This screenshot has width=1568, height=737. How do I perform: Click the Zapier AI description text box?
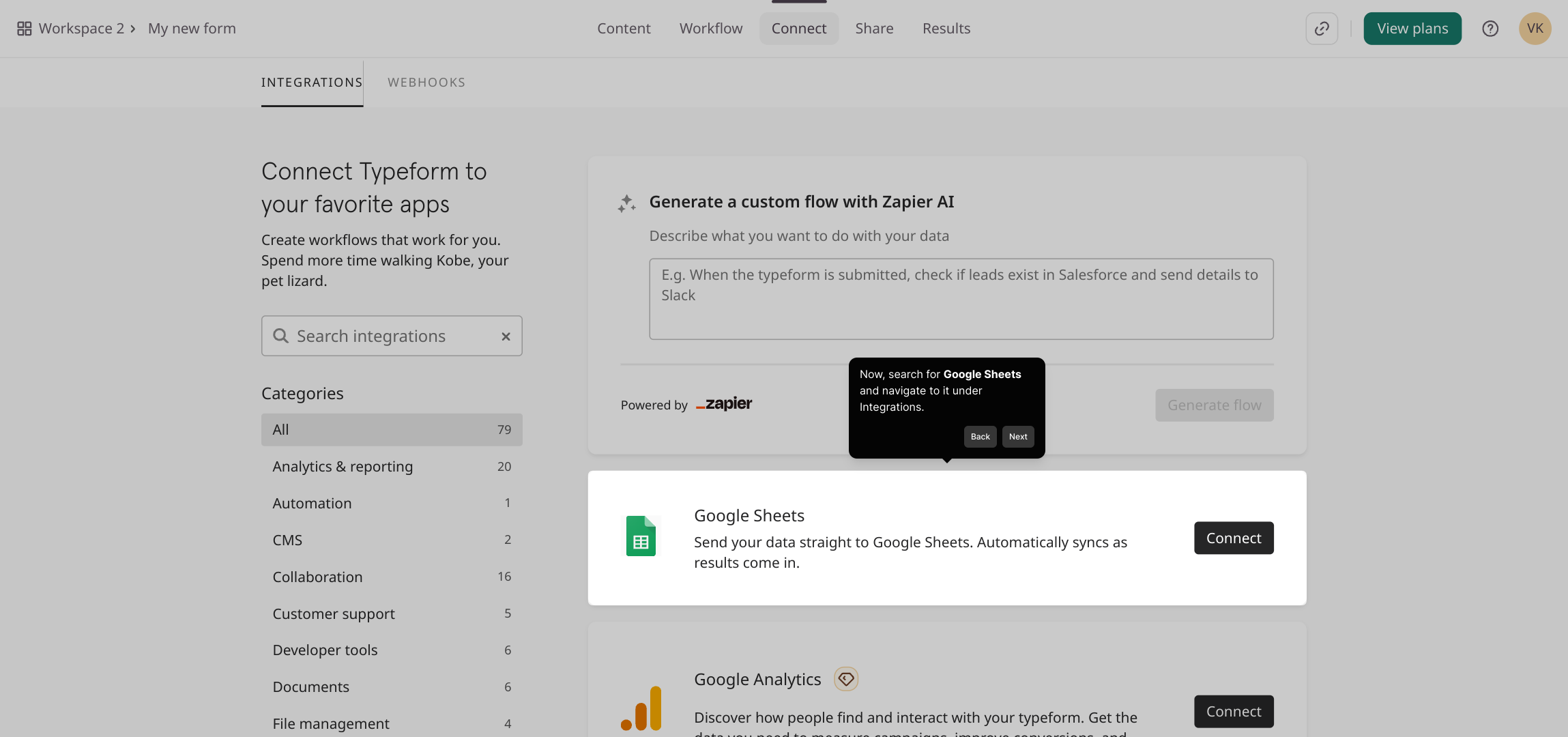point(961,299)
